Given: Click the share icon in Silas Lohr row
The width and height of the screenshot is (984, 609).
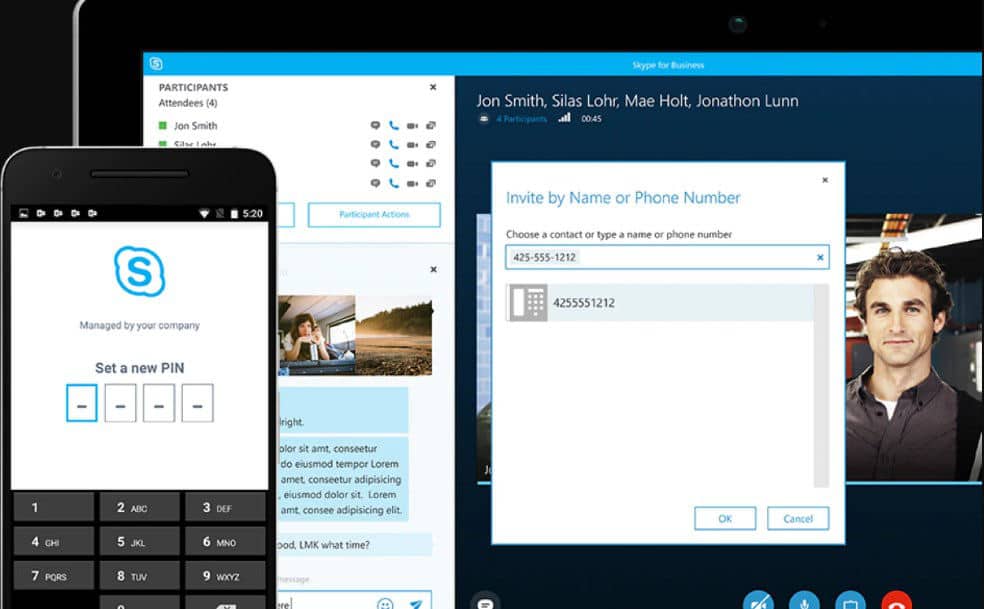Looking at the screenshot, I should pos(431,144).
